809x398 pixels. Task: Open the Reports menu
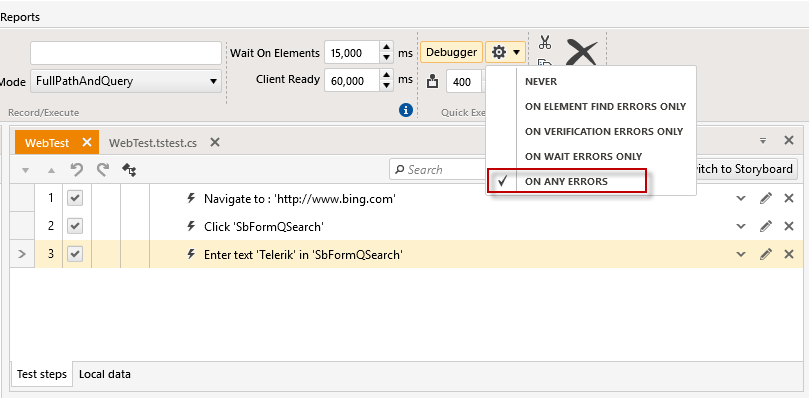click(20, 17)
